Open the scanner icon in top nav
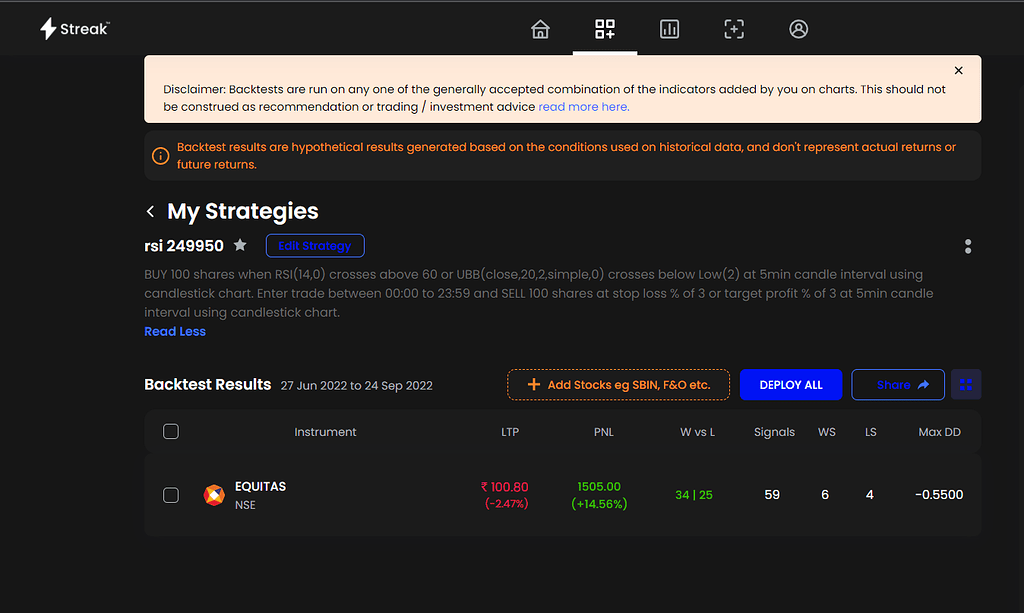Viewport: 1024px width, 613px height. click(x=734, y=29)
